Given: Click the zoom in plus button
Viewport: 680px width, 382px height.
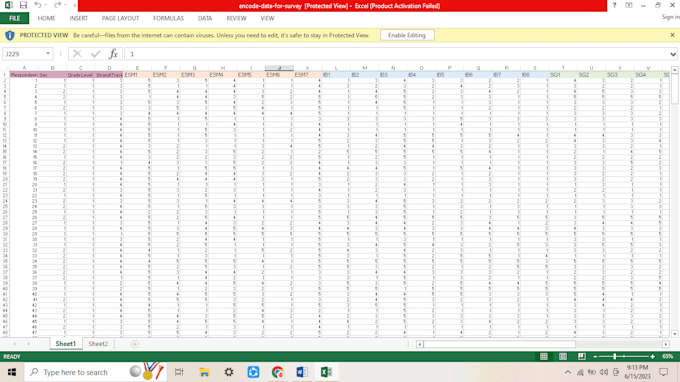Looking at the screenshot, I should pos(653,356).
